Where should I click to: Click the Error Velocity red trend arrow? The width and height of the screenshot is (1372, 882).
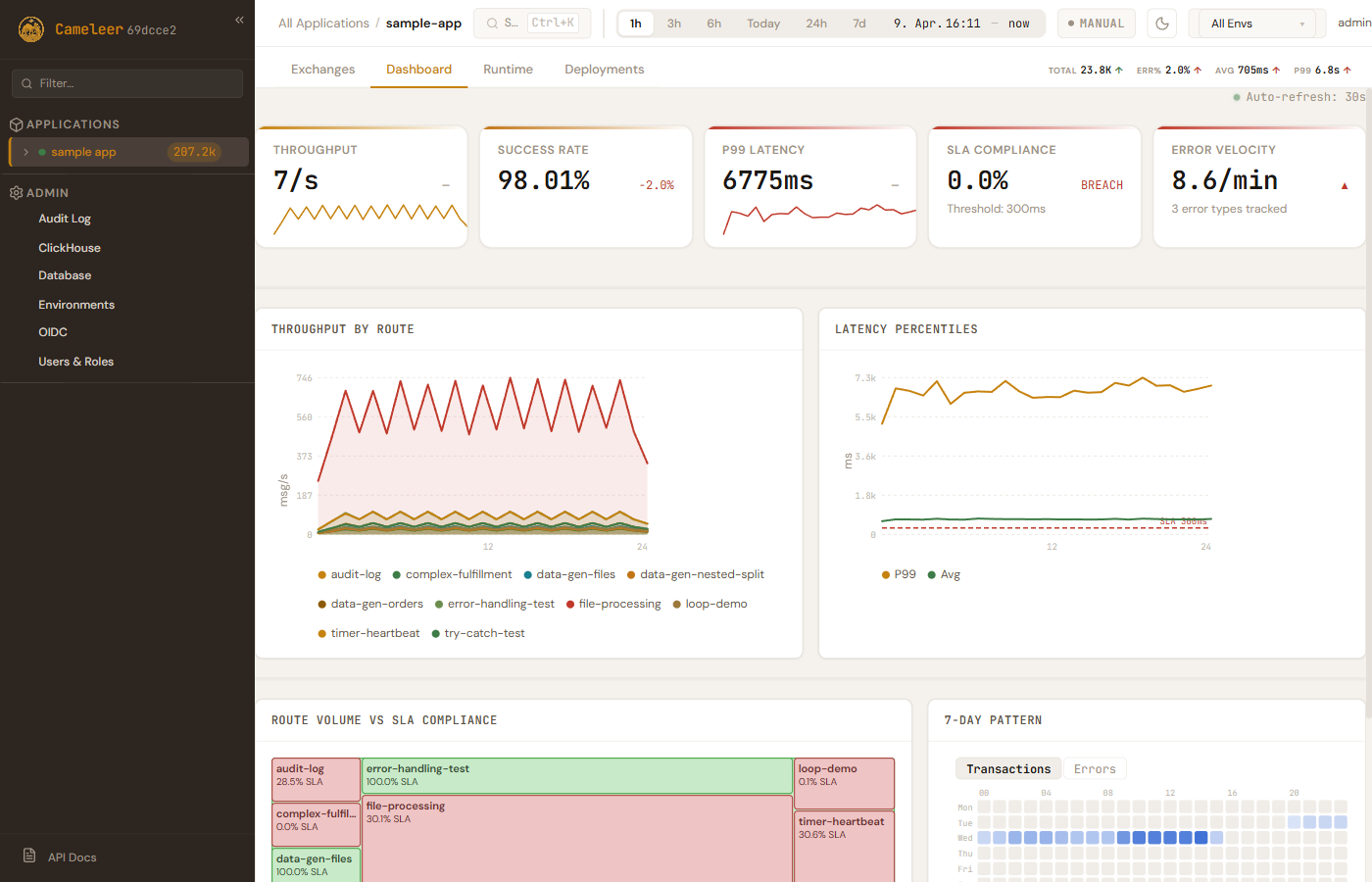click(1344, 185)
